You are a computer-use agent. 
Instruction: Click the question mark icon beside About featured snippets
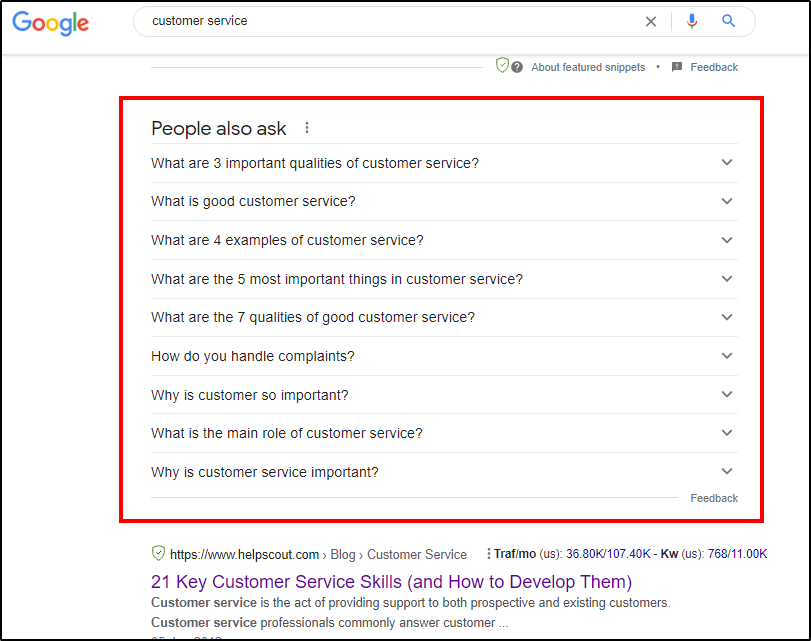click(x=517, y=67)
